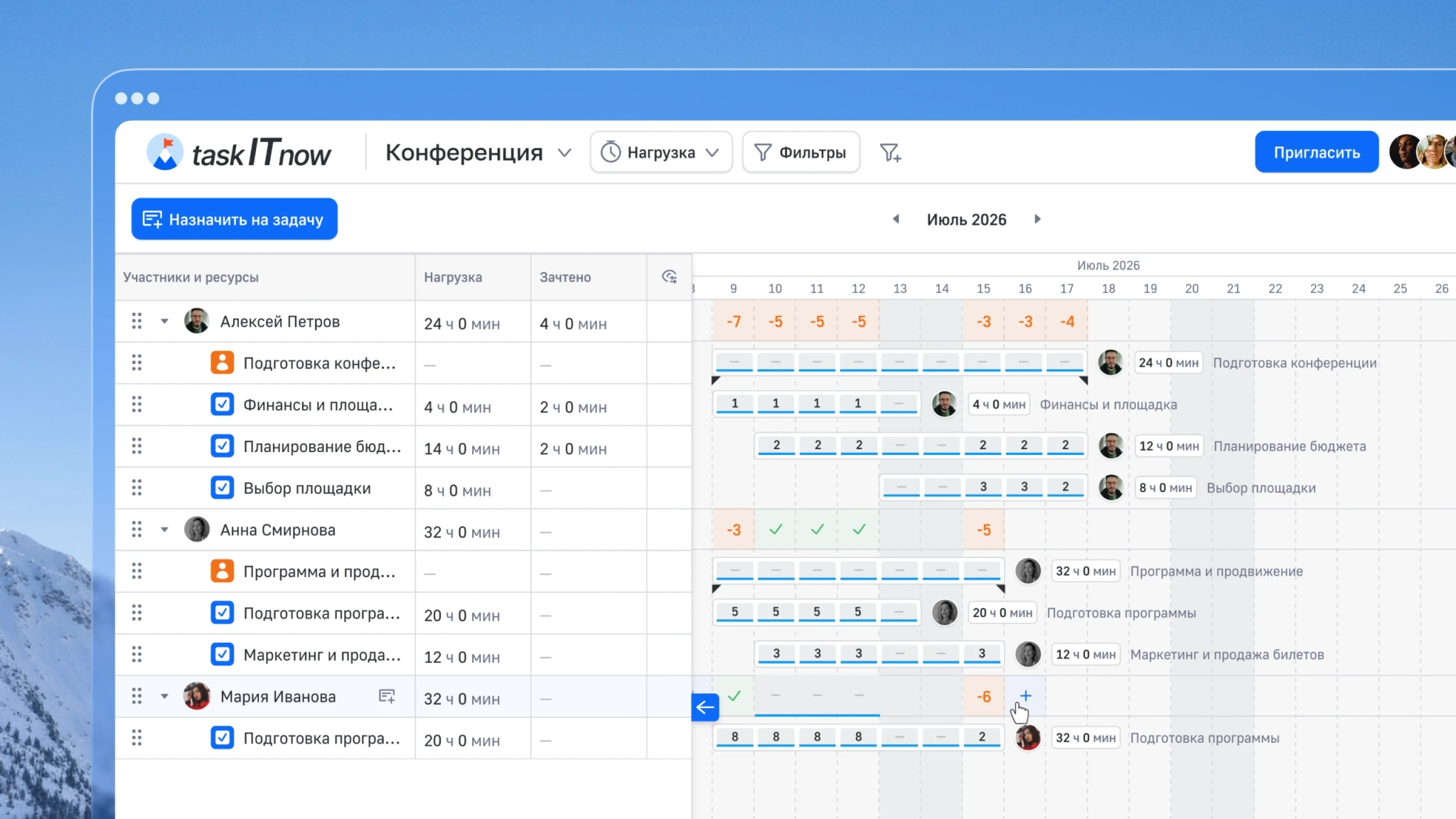
Task: Click drag handle of Анна Смирнова row
Action: (136, 530)
